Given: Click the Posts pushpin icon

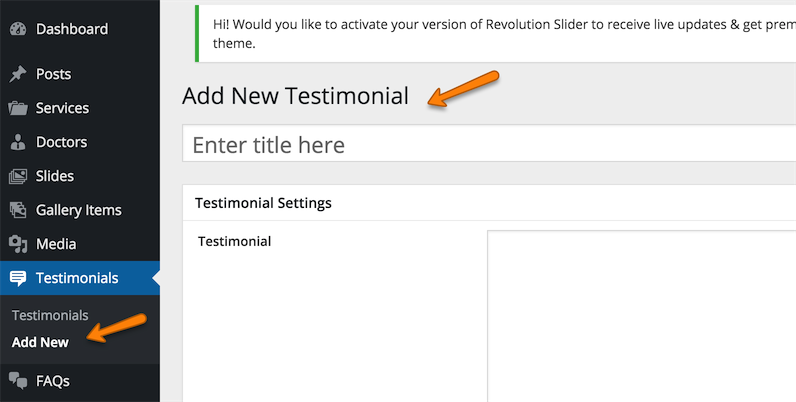Looking at the screenshot, I should [x=18, y=74].
